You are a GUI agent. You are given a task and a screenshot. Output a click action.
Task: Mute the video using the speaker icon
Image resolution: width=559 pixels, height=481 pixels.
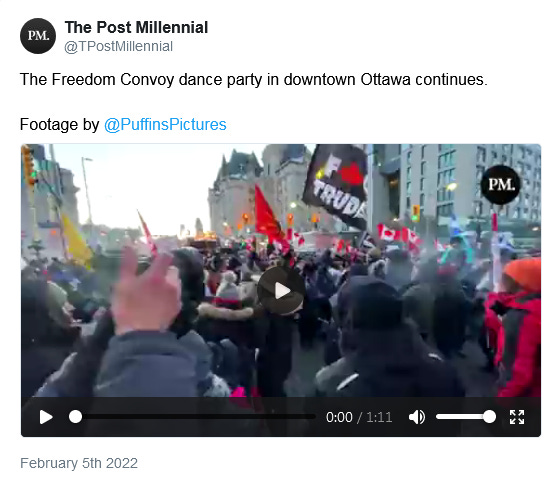pyautogui.click(x=416, y=417)
